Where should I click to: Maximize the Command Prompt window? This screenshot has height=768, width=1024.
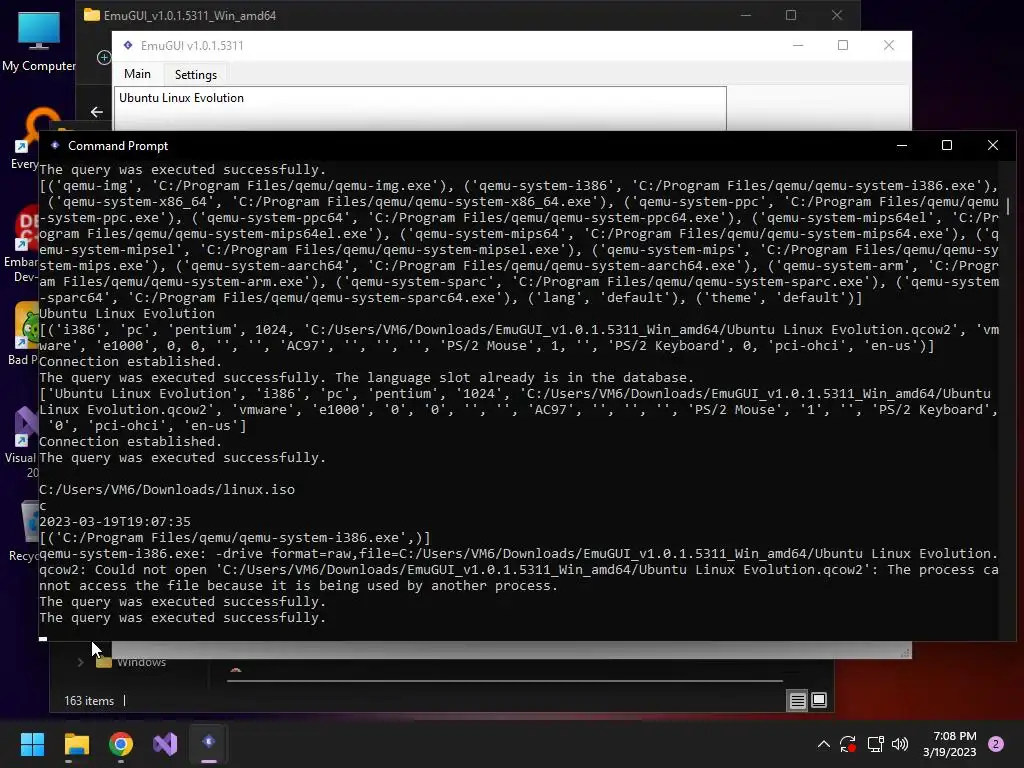[x=947, y=145]
